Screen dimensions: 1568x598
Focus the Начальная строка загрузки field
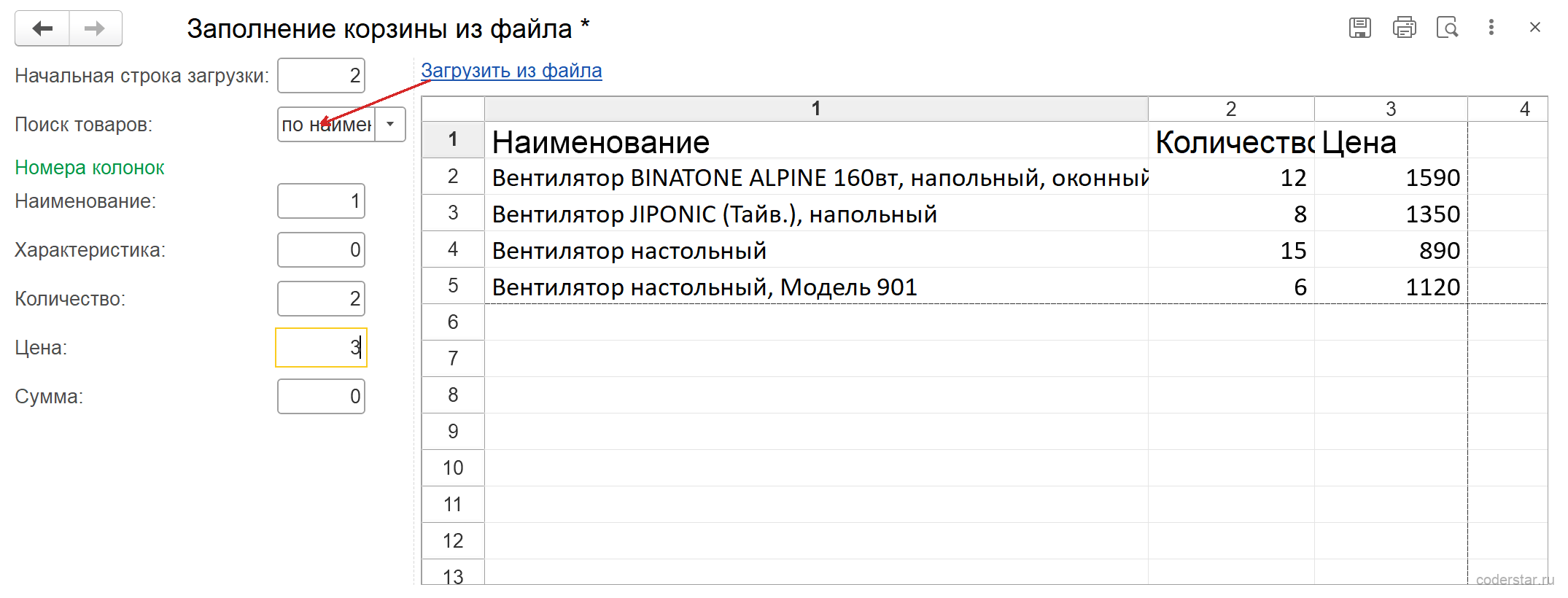click(x=321, y=75)
